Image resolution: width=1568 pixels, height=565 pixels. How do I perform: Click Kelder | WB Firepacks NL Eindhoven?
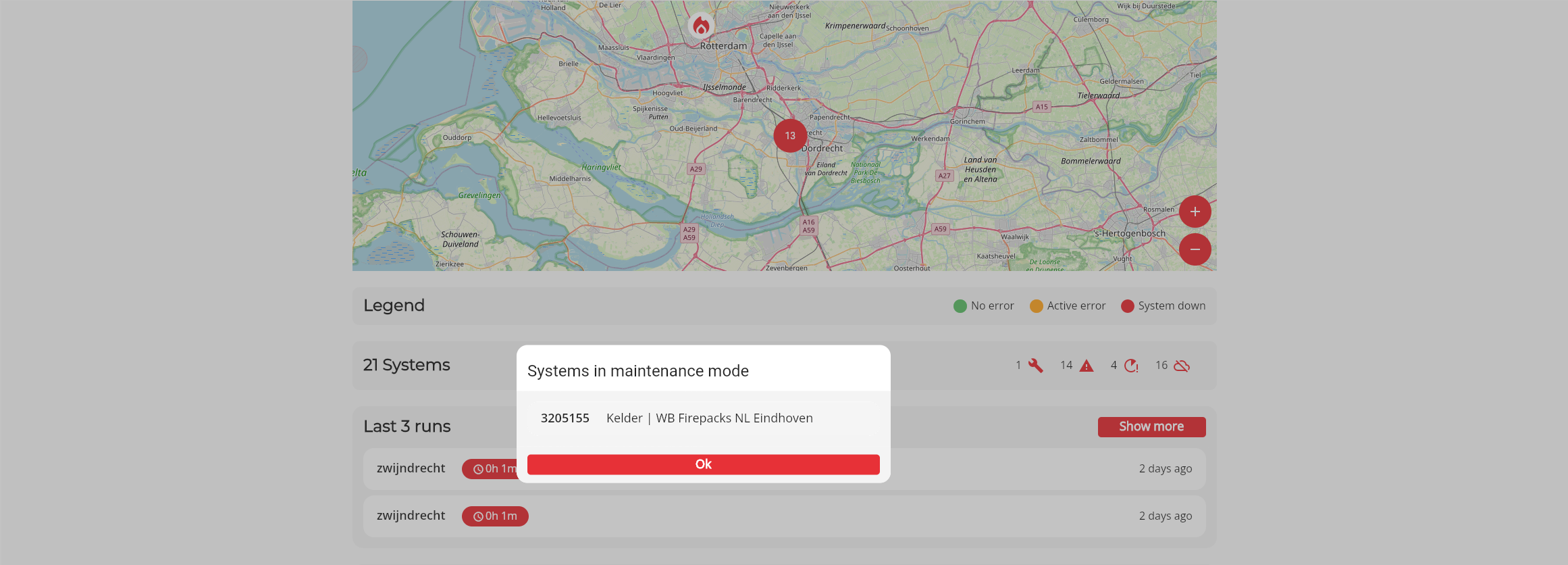[710, 418]
